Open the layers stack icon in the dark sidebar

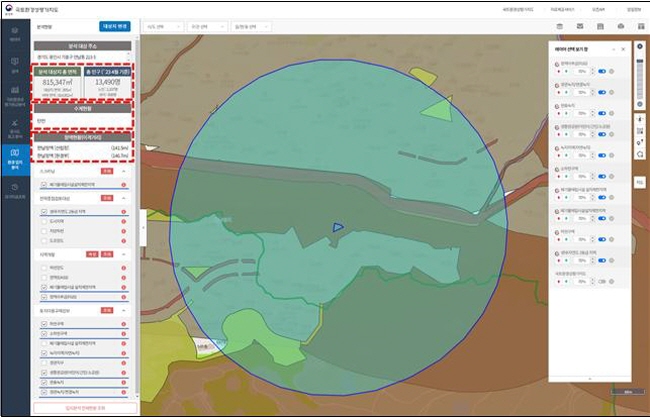click(x=15, y=31)
